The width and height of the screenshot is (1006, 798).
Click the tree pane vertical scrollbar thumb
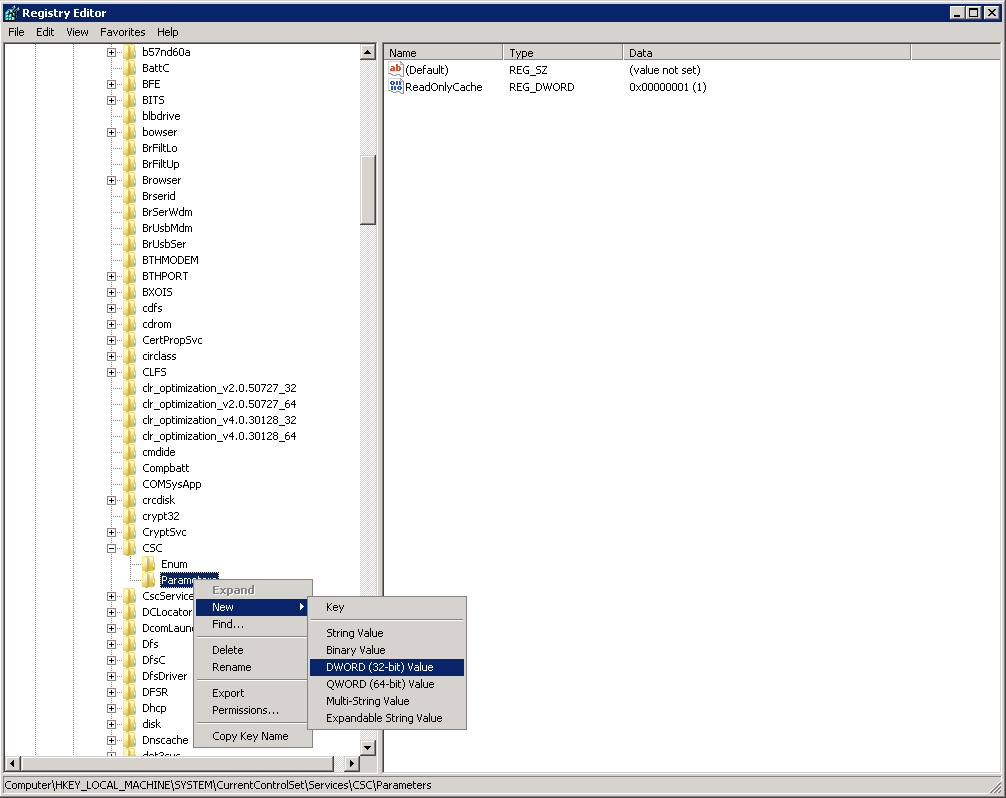[x=368, y=190]
